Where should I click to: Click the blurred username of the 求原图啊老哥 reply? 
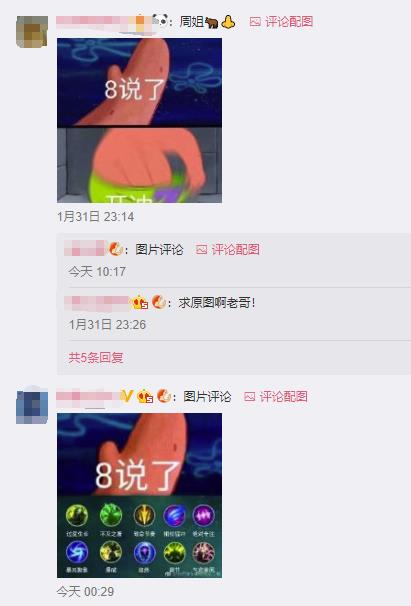(x=97, y=303)
